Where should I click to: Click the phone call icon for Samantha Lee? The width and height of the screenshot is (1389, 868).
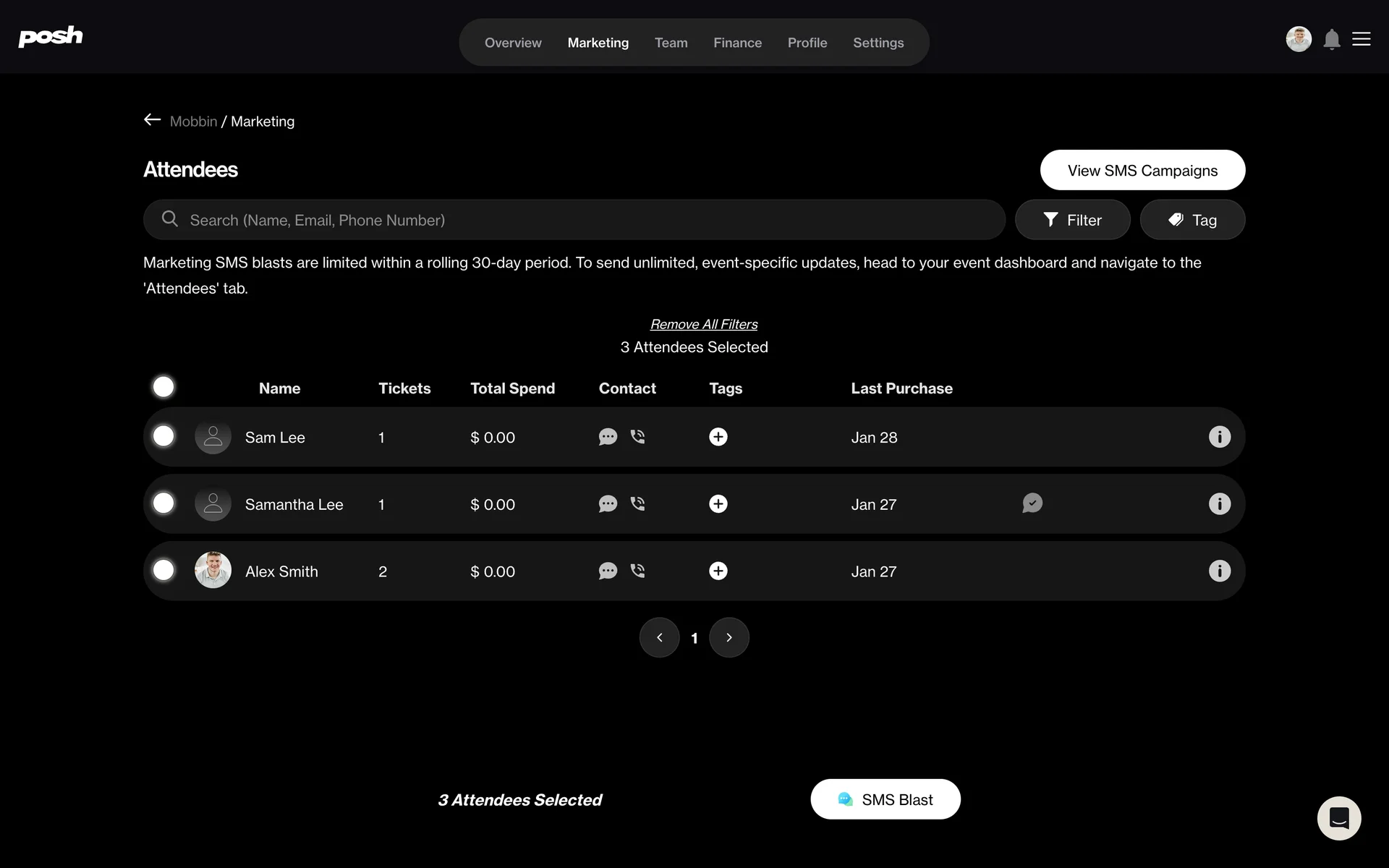pyautogui.click(x=637, y=503)
